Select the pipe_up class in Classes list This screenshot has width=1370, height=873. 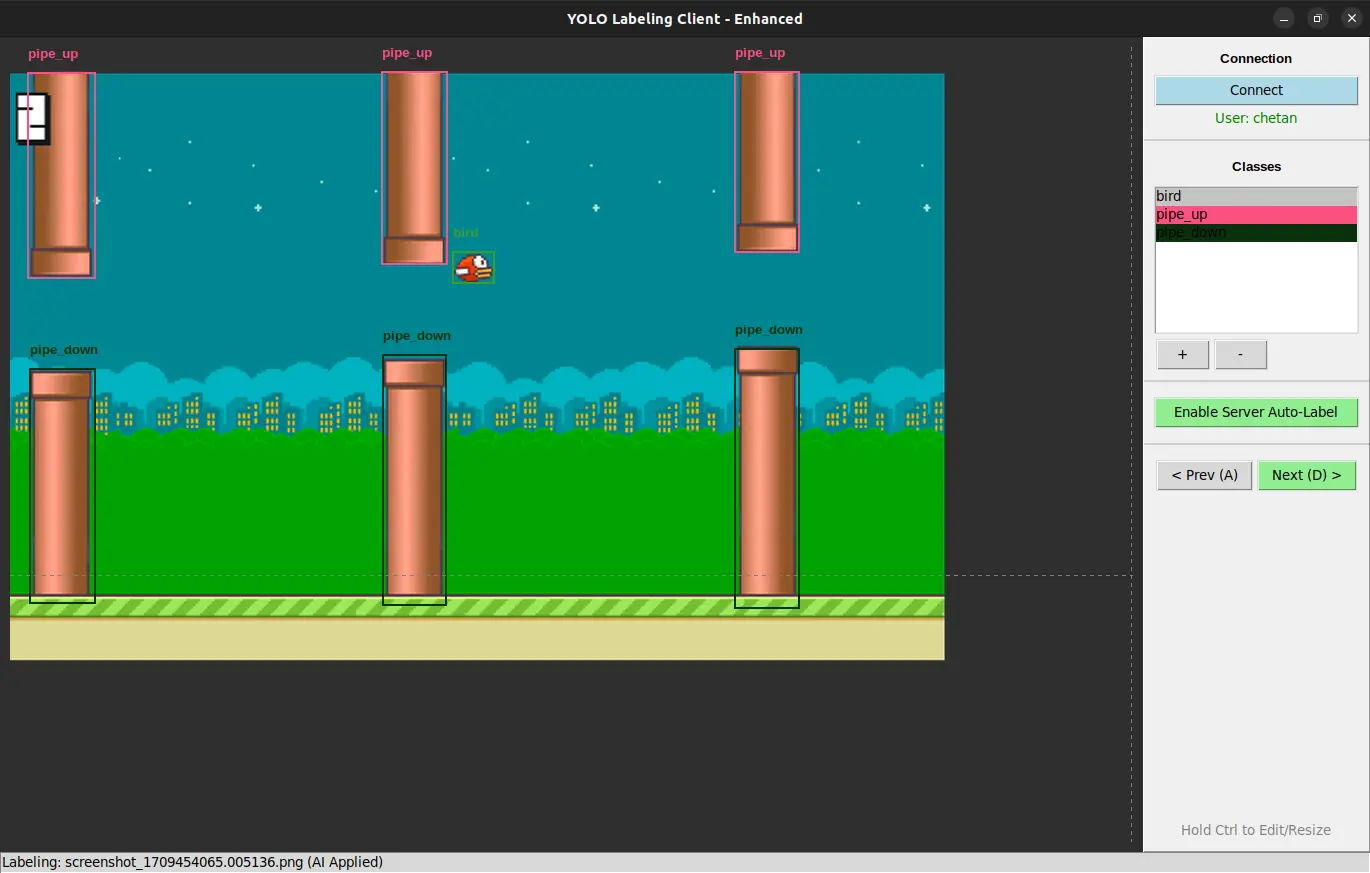point(1256,214)
